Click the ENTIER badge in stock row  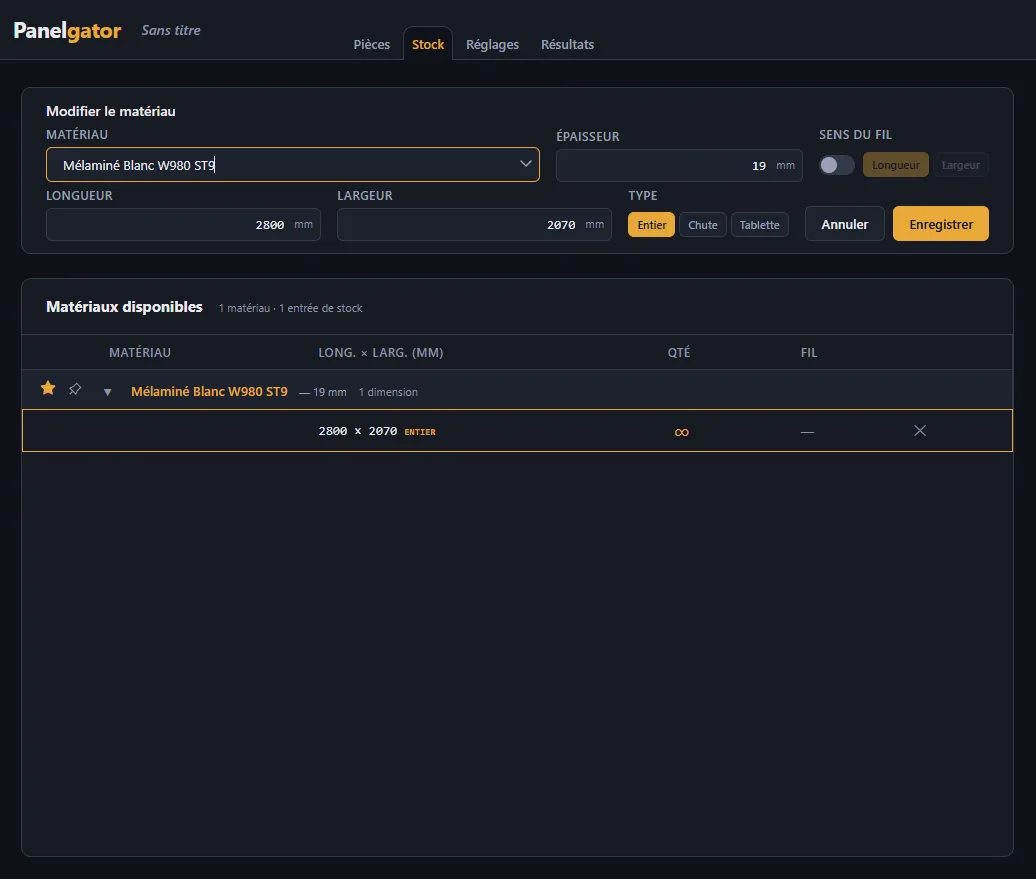coord(420,432)
